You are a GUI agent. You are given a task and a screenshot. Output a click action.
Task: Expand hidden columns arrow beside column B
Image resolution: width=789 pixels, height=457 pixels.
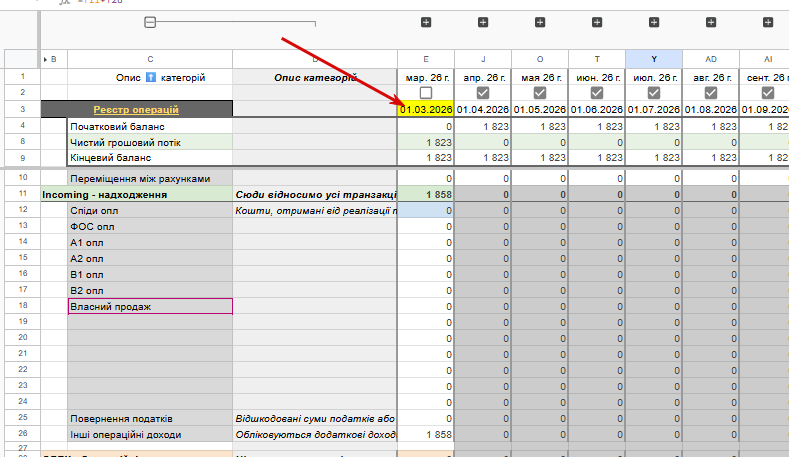(45, 59)
